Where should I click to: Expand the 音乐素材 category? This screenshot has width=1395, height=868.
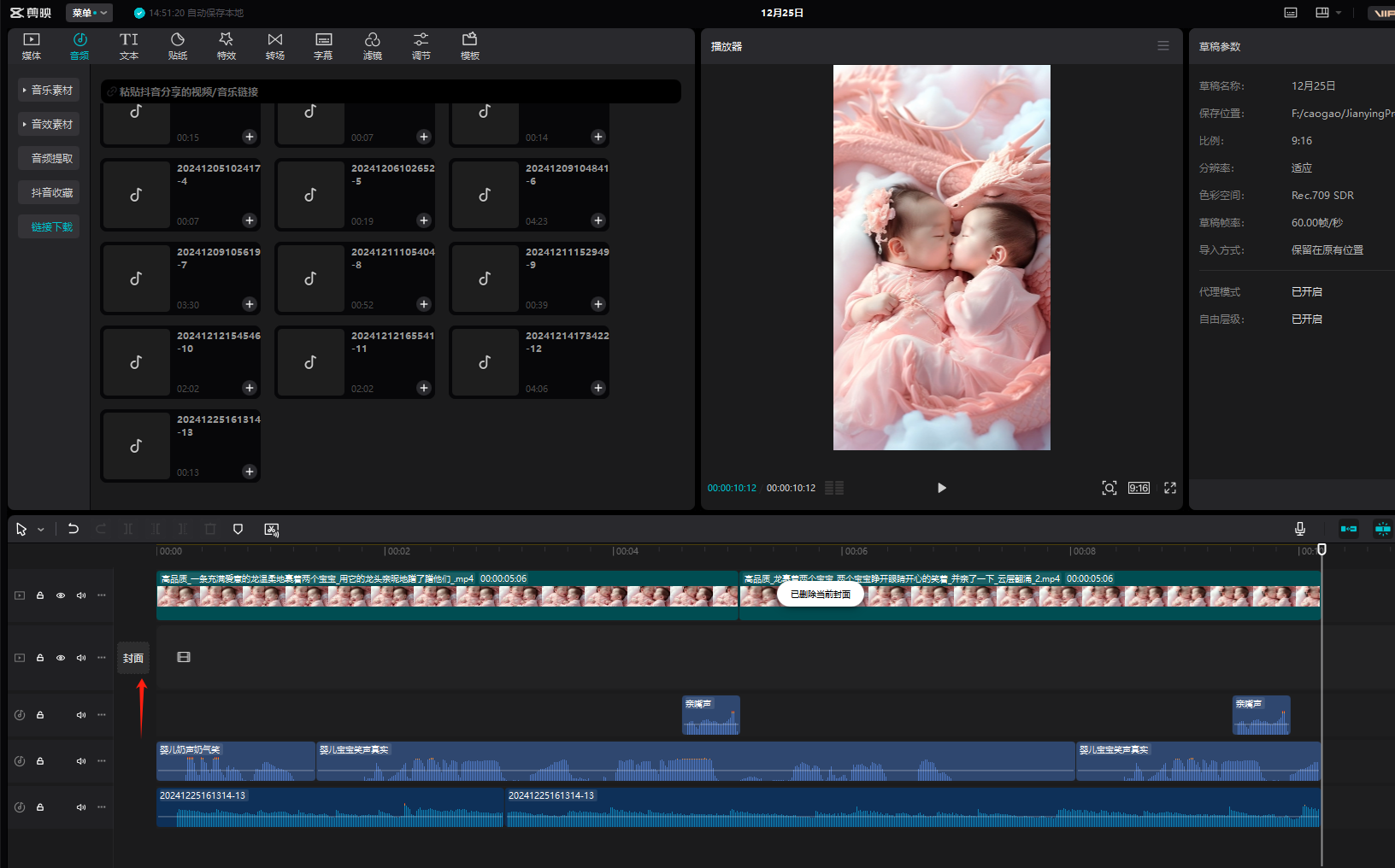pos(49,90)
